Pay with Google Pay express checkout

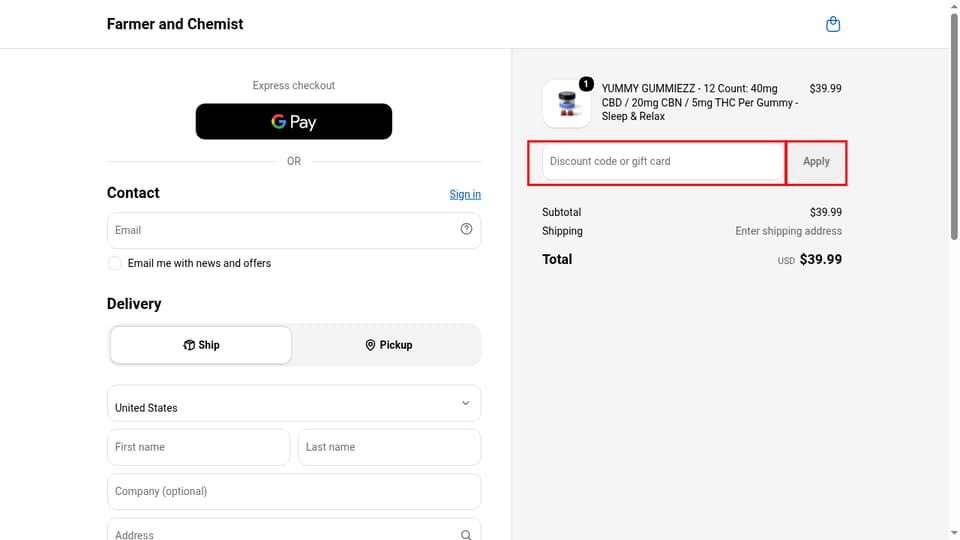[x=294, y=121]
